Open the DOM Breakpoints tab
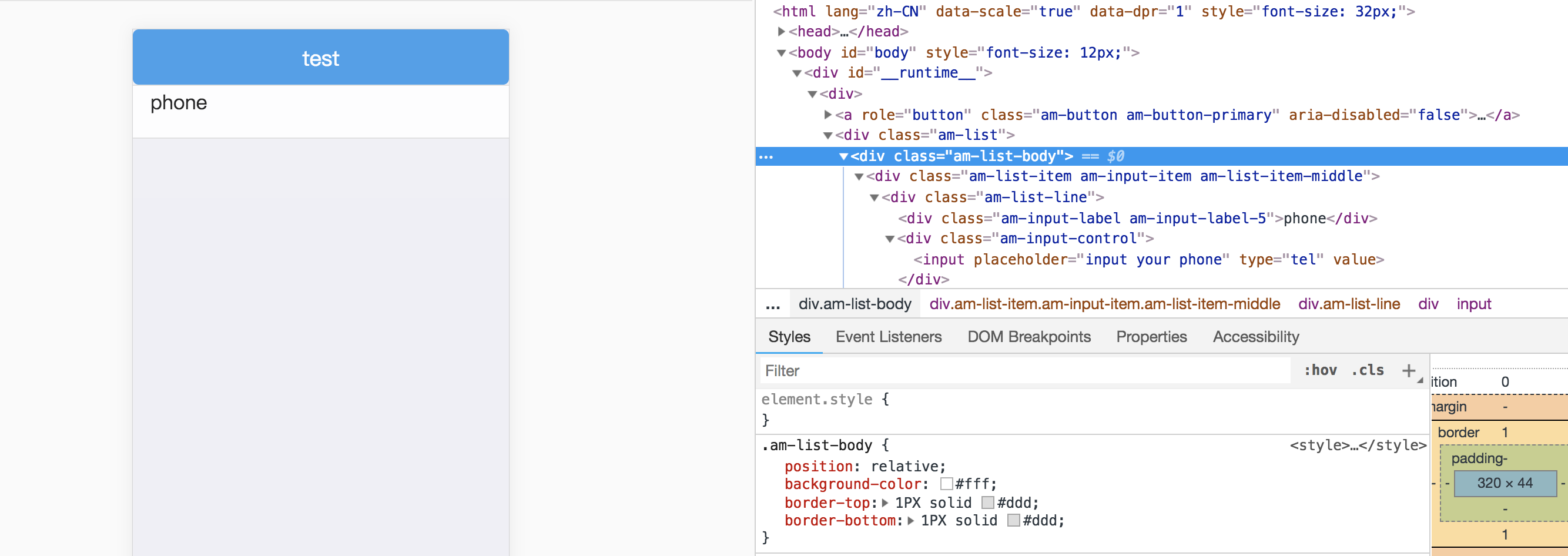 [x=1028, y=337]
